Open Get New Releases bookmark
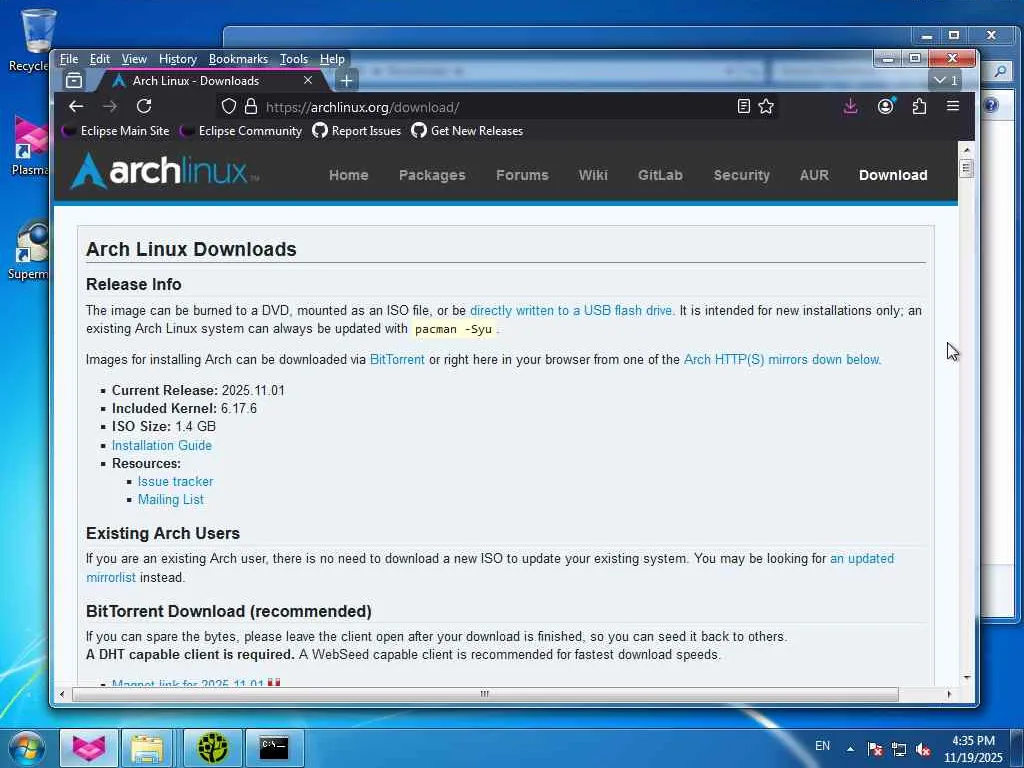The height and width of the screenshot is (768, 1024). (x=468, y=131)
